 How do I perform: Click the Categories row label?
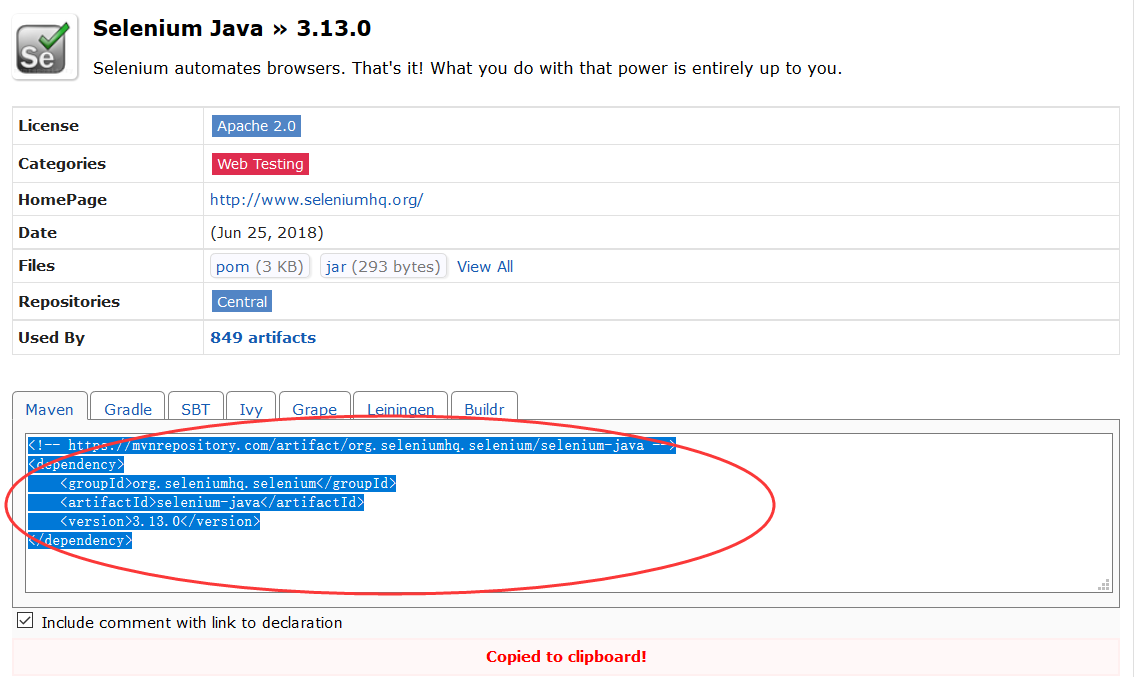(x=61, y=164)
